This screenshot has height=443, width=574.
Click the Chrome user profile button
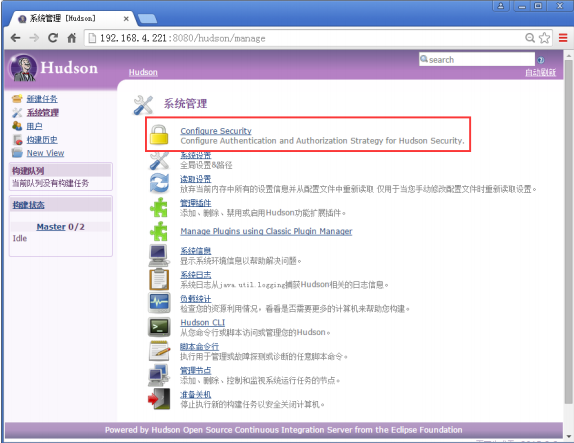(501, 6)
